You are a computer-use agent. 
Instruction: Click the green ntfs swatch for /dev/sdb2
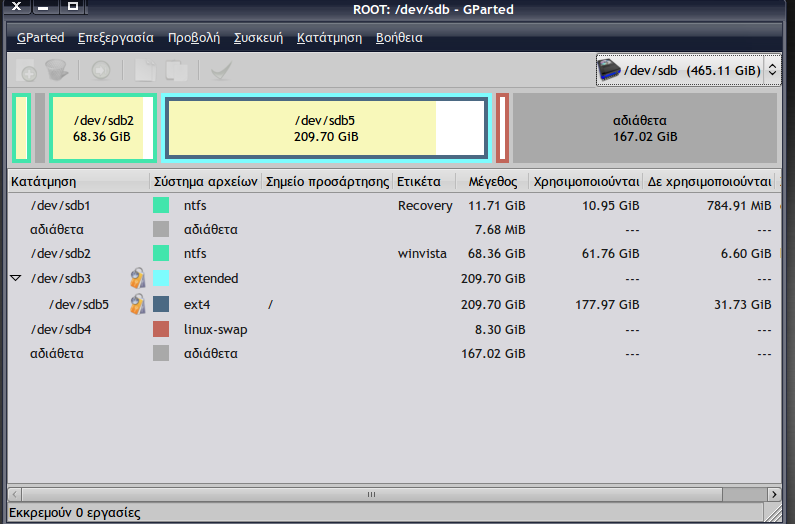tap(161, 253)
